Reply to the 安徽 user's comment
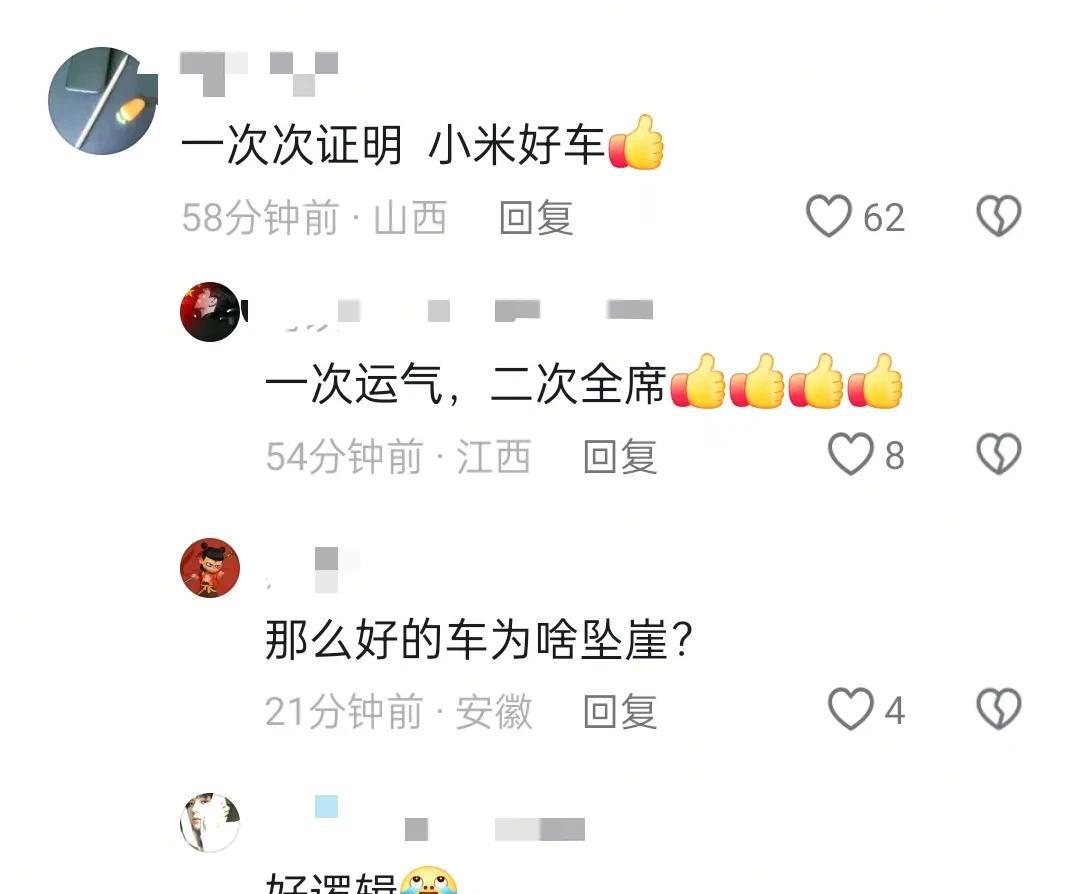 [620, 711]
